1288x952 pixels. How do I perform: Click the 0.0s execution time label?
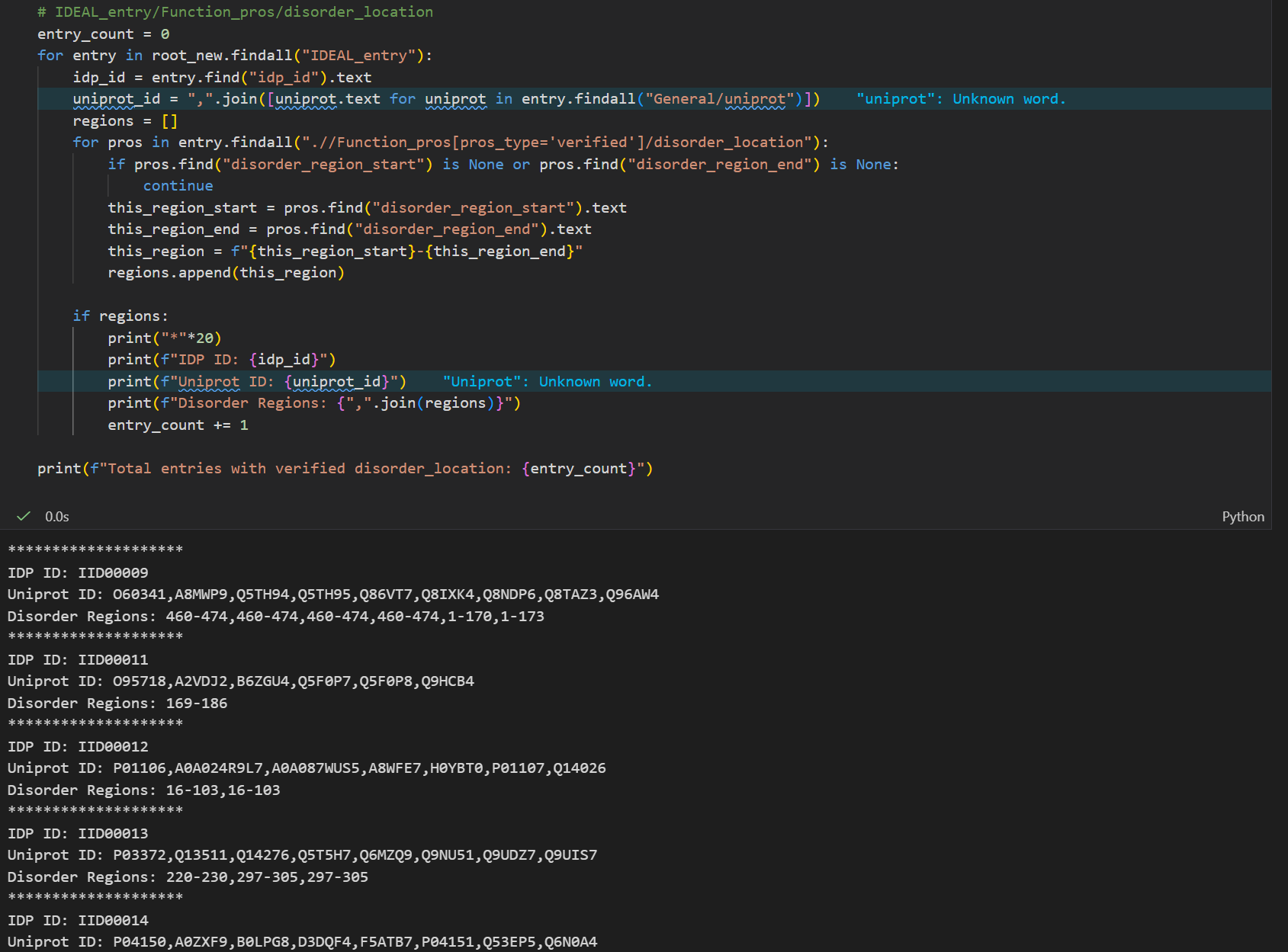pyautogui.click(x=57, y=516)
